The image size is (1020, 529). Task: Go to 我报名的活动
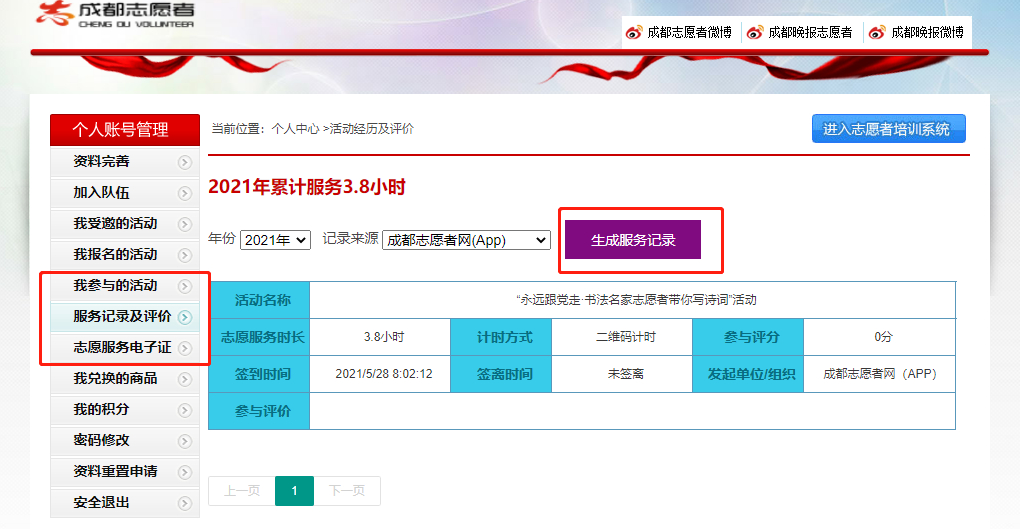point(125,254)
